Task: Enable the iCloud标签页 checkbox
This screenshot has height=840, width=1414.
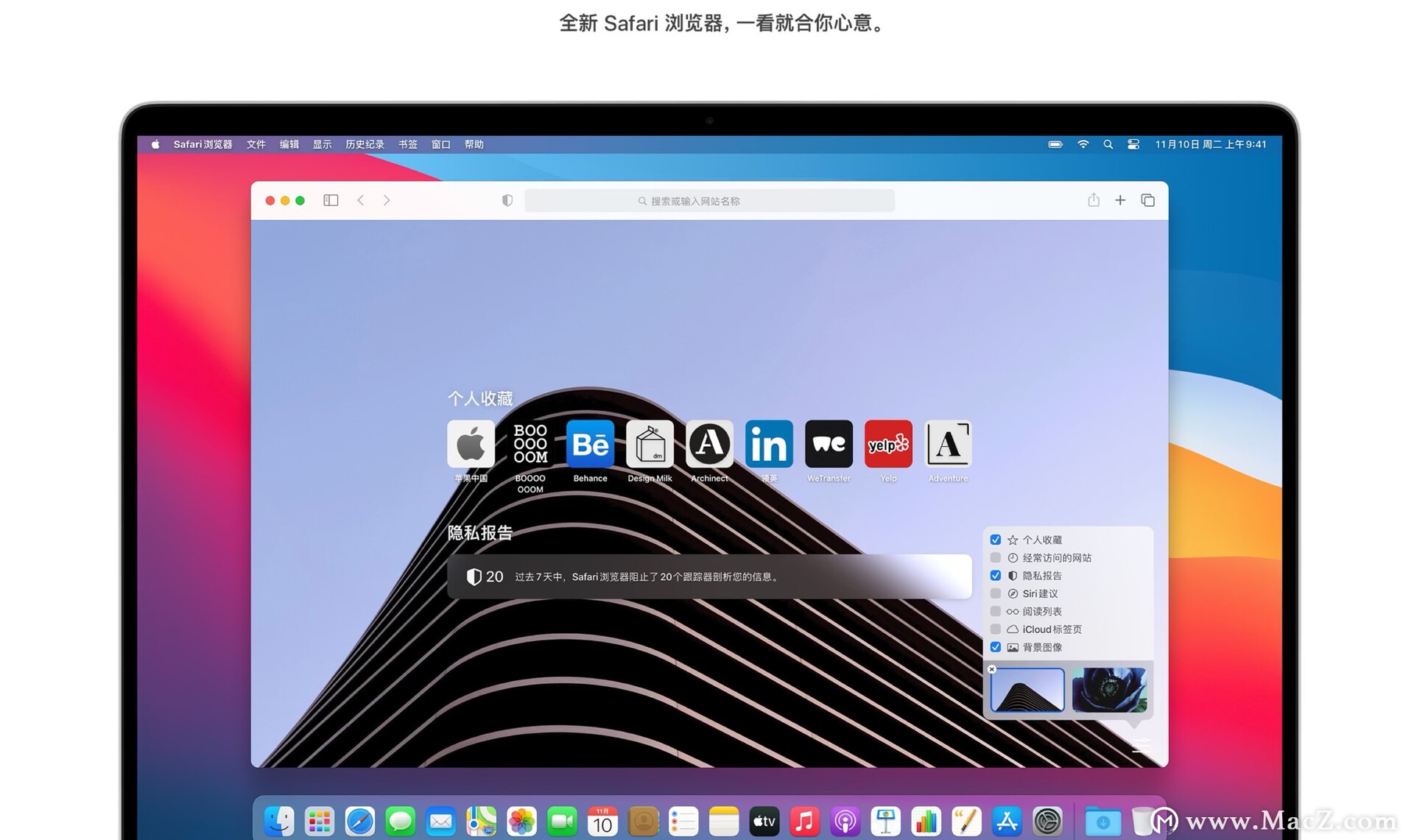Action: [996, 629]
